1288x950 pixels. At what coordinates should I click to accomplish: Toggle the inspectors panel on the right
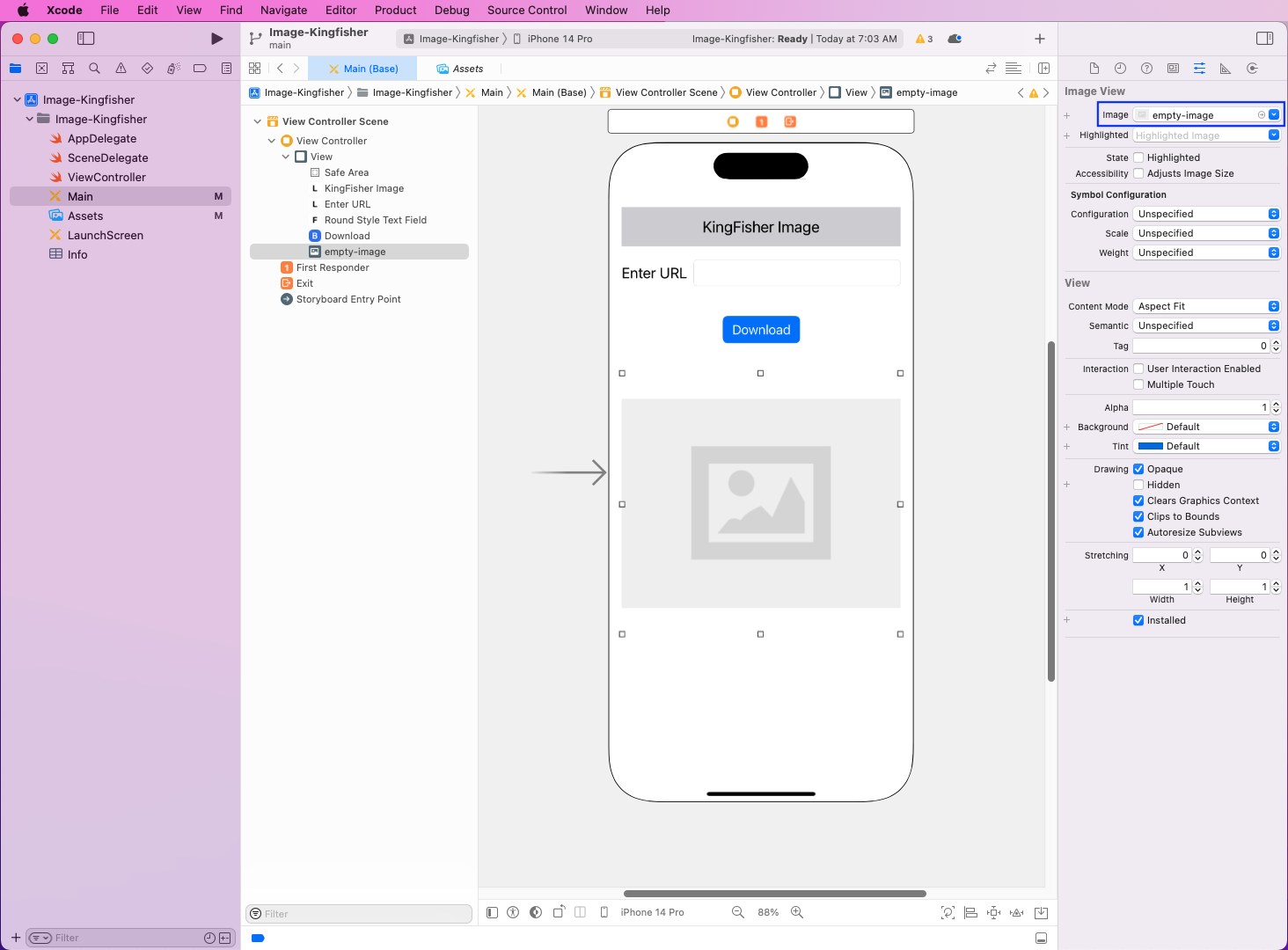pos(1264,39)
